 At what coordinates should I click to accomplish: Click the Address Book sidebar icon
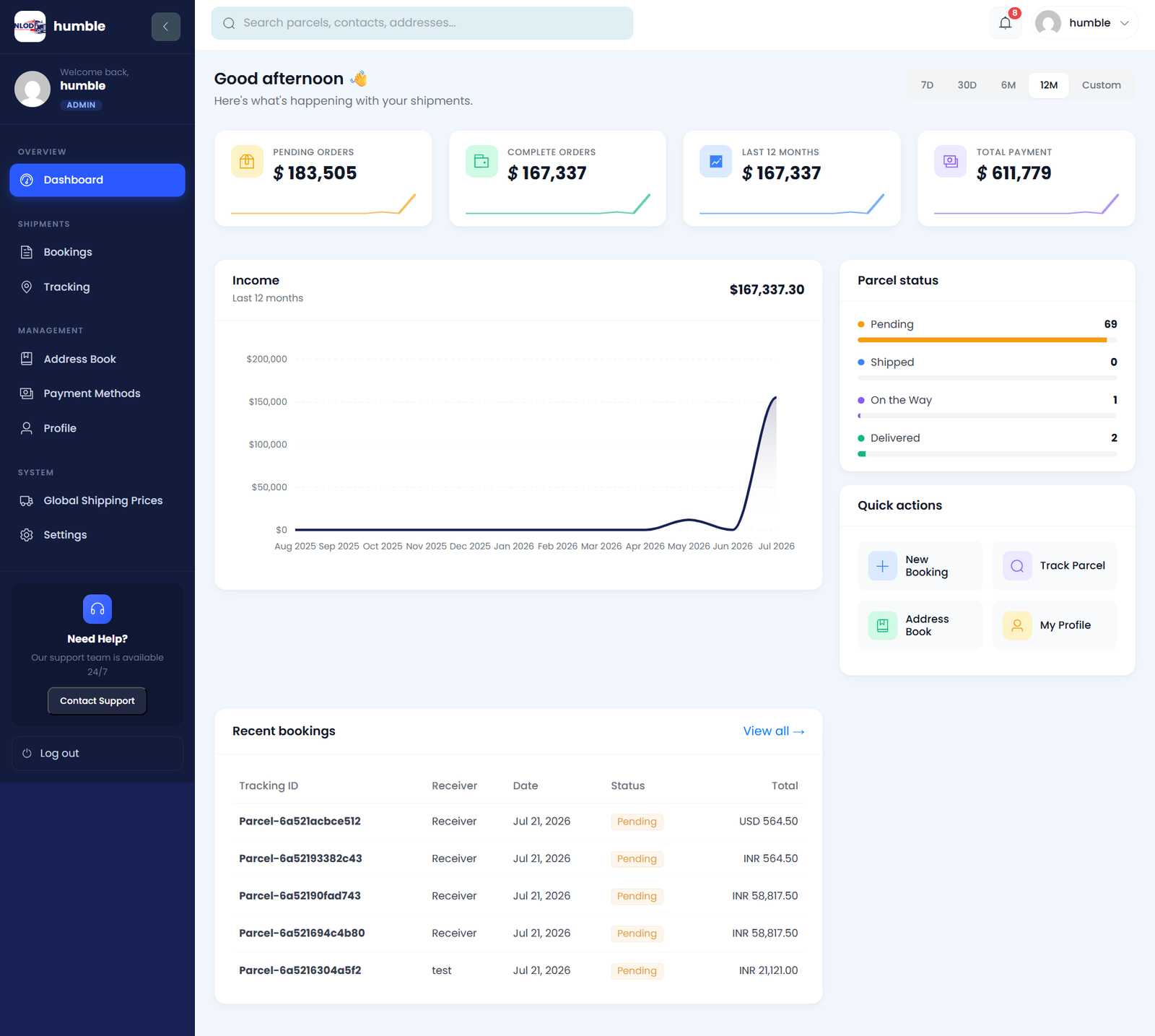[x=27, y=359]
